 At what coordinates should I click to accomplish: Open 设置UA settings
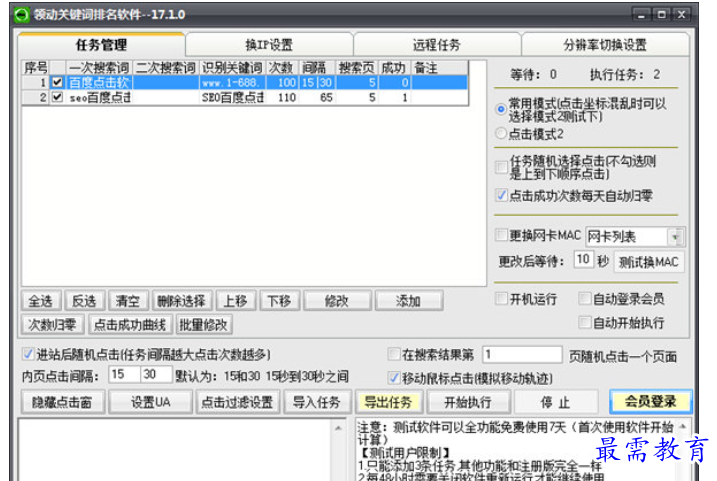pos(150,402)
